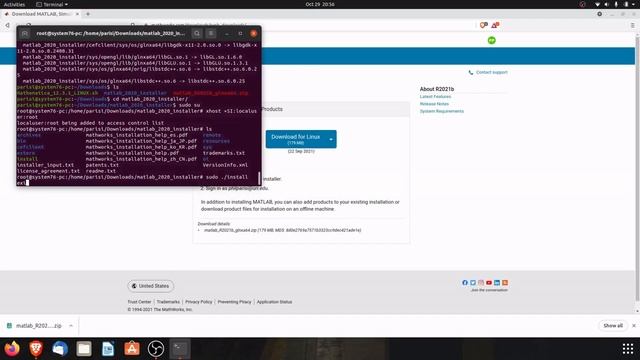Open the network status indicator

point(598,4)
